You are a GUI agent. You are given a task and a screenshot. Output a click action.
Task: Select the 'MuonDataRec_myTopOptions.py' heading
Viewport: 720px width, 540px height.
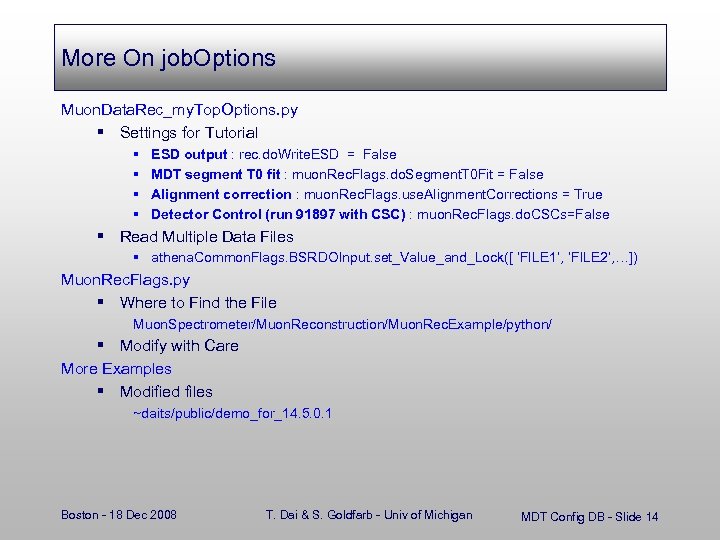180,110
